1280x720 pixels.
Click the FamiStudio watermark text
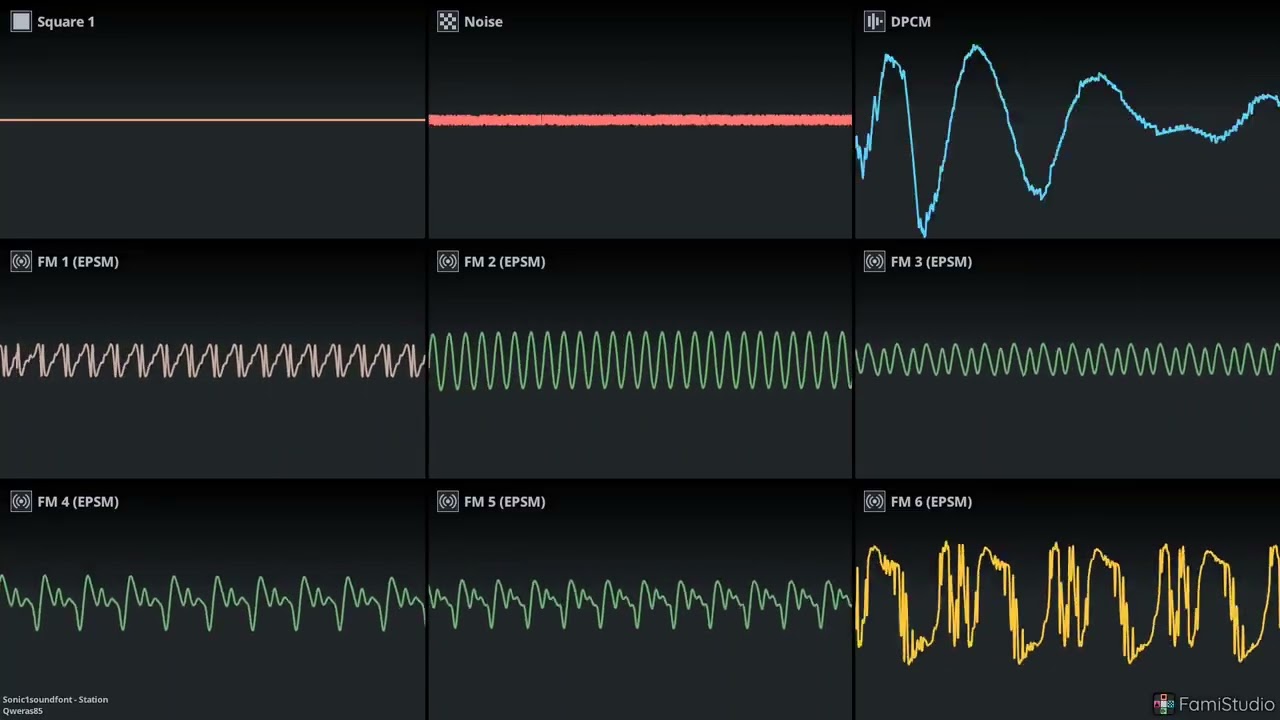(x=1227, y=704)
